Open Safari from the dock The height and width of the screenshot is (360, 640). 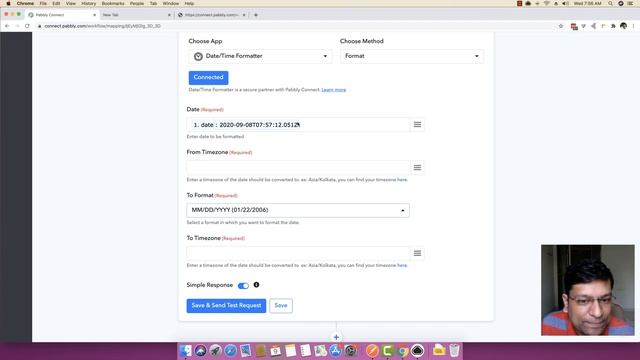231,351
